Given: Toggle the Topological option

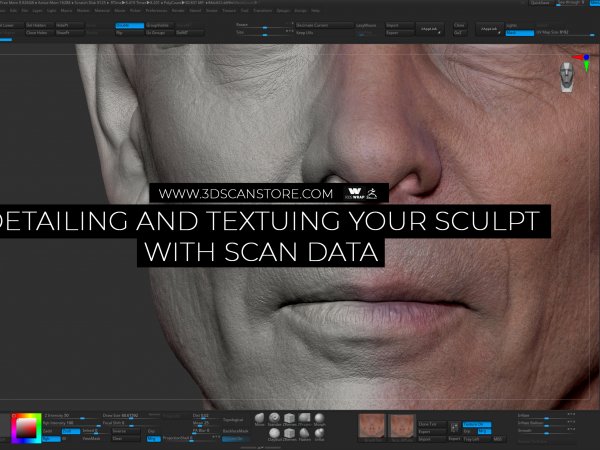Looking at the screenshot, I should [233, 420].
